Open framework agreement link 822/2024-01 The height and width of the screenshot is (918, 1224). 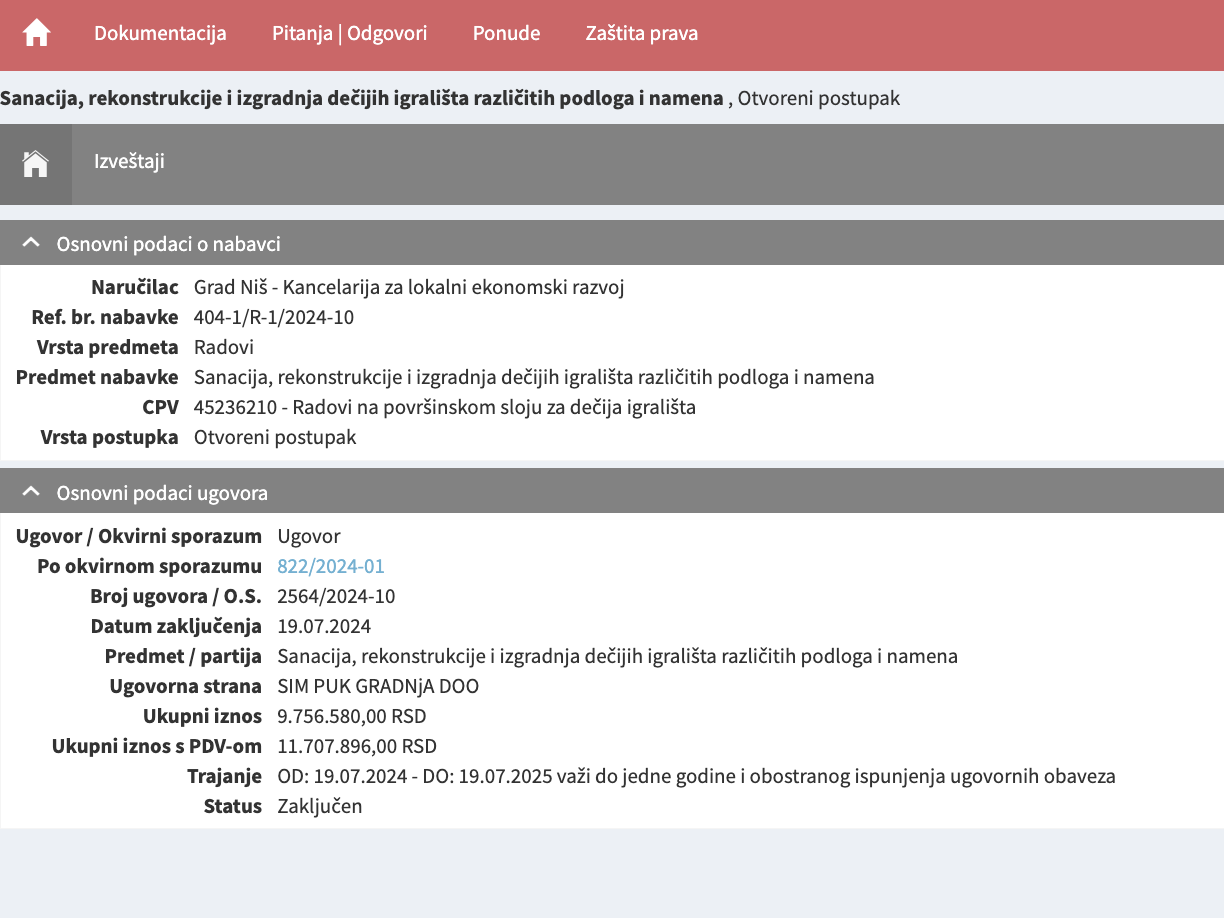331,566
